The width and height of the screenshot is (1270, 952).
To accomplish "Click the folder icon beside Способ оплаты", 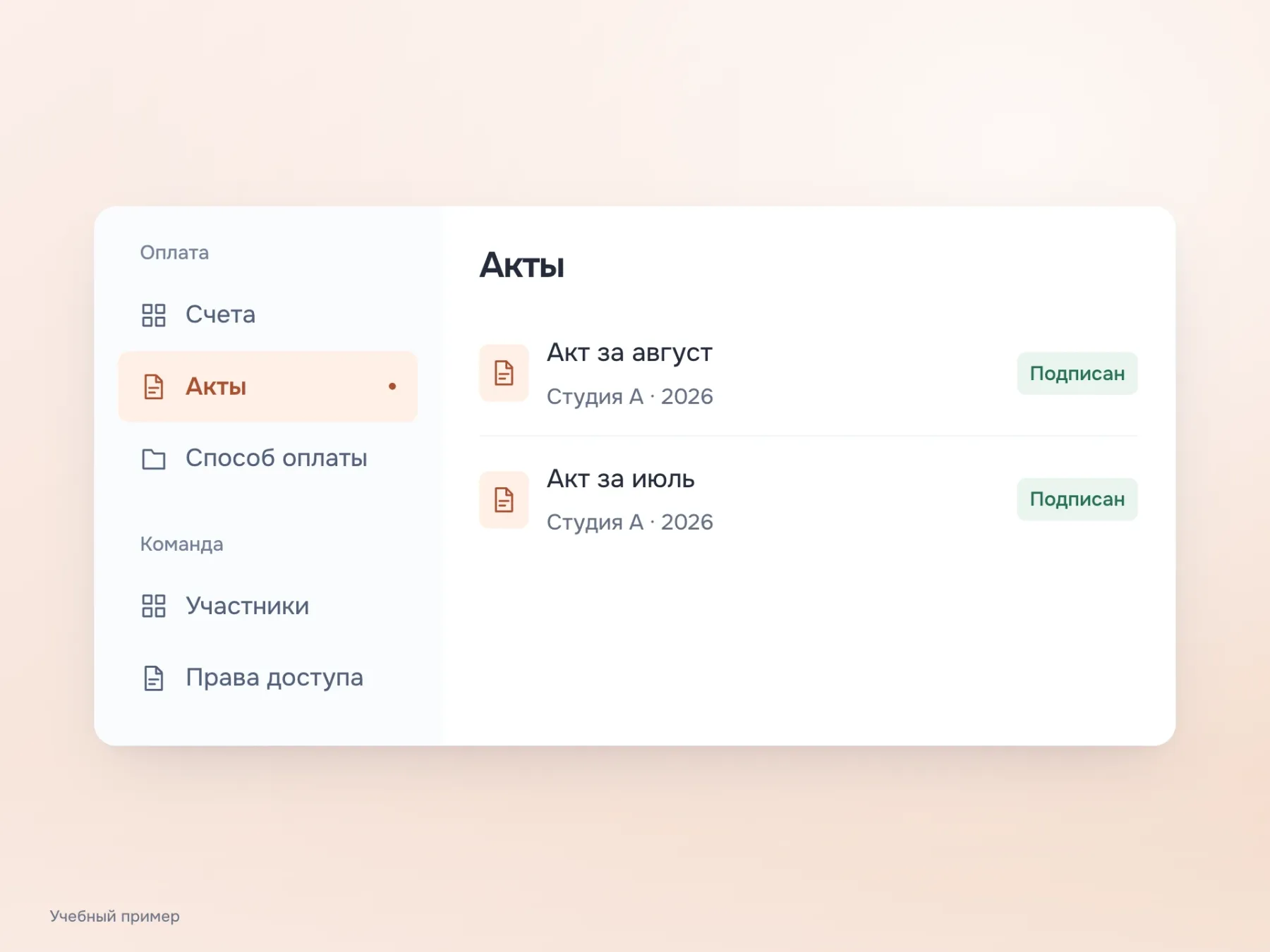I will tap(153, 458).
